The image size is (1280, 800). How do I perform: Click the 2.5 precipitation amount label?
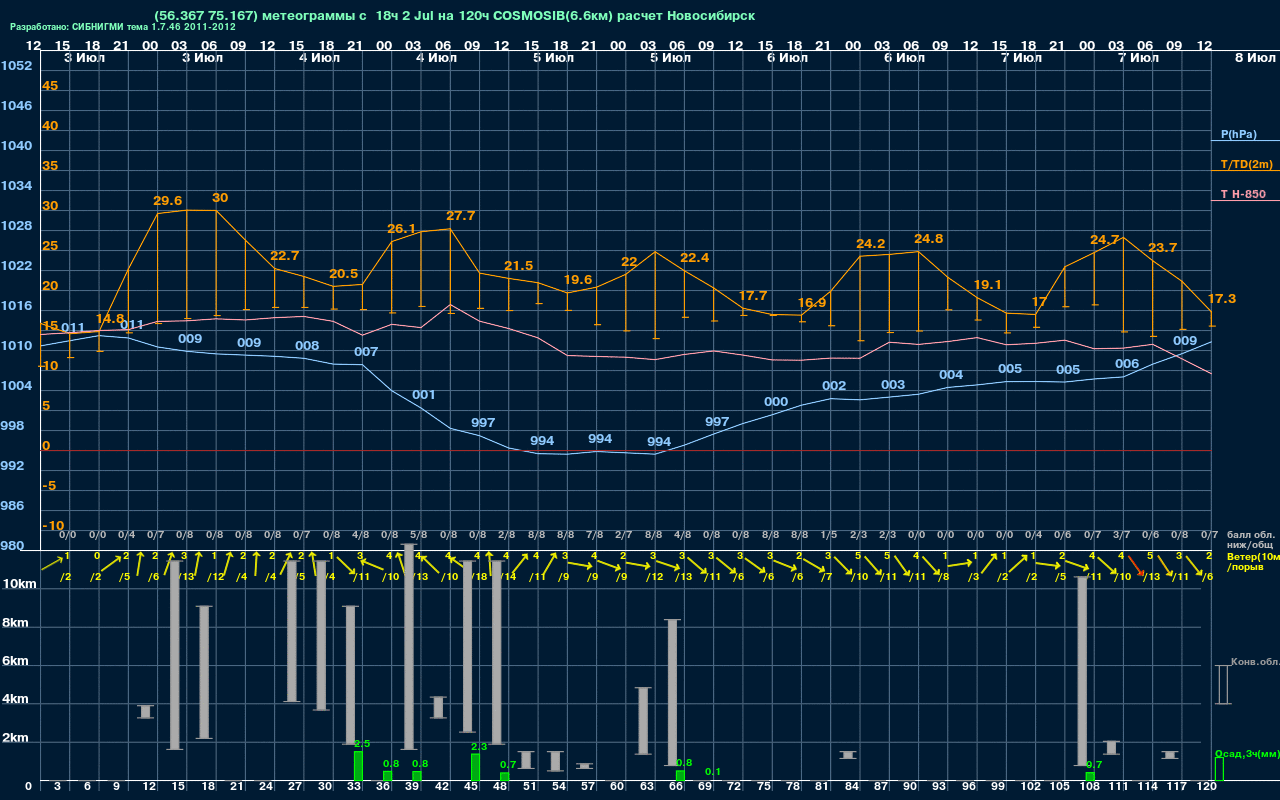(x=362, y=744)
